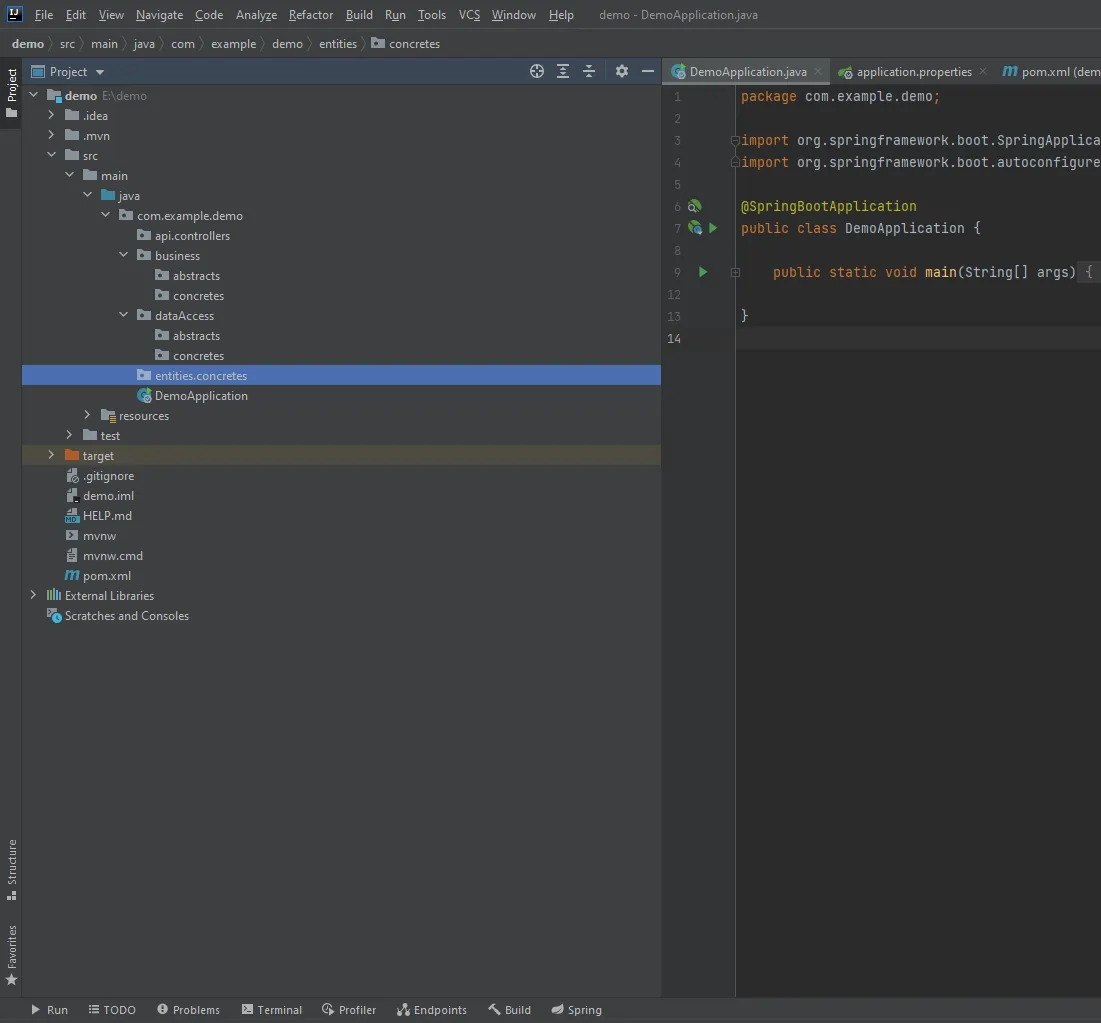Open the Terminal tool window

(271, 1010)
